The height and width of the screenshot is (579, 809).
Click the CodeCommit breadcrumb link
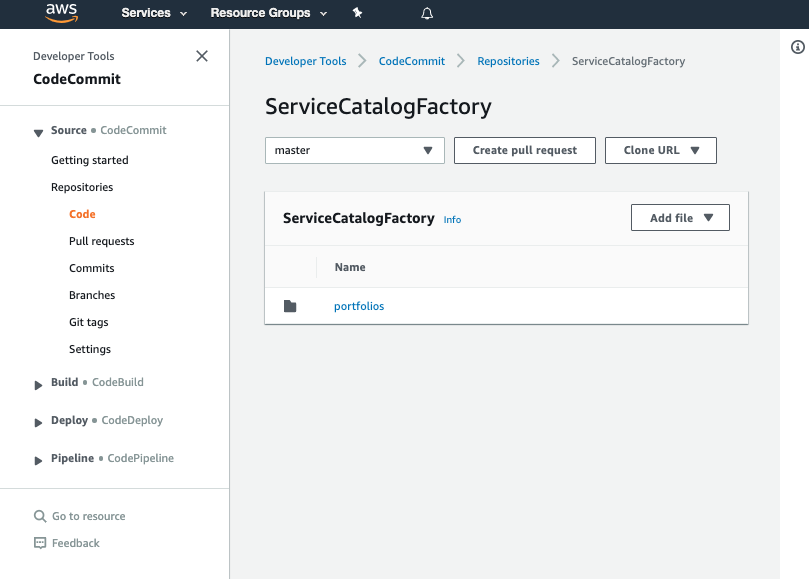pos(412,61)
